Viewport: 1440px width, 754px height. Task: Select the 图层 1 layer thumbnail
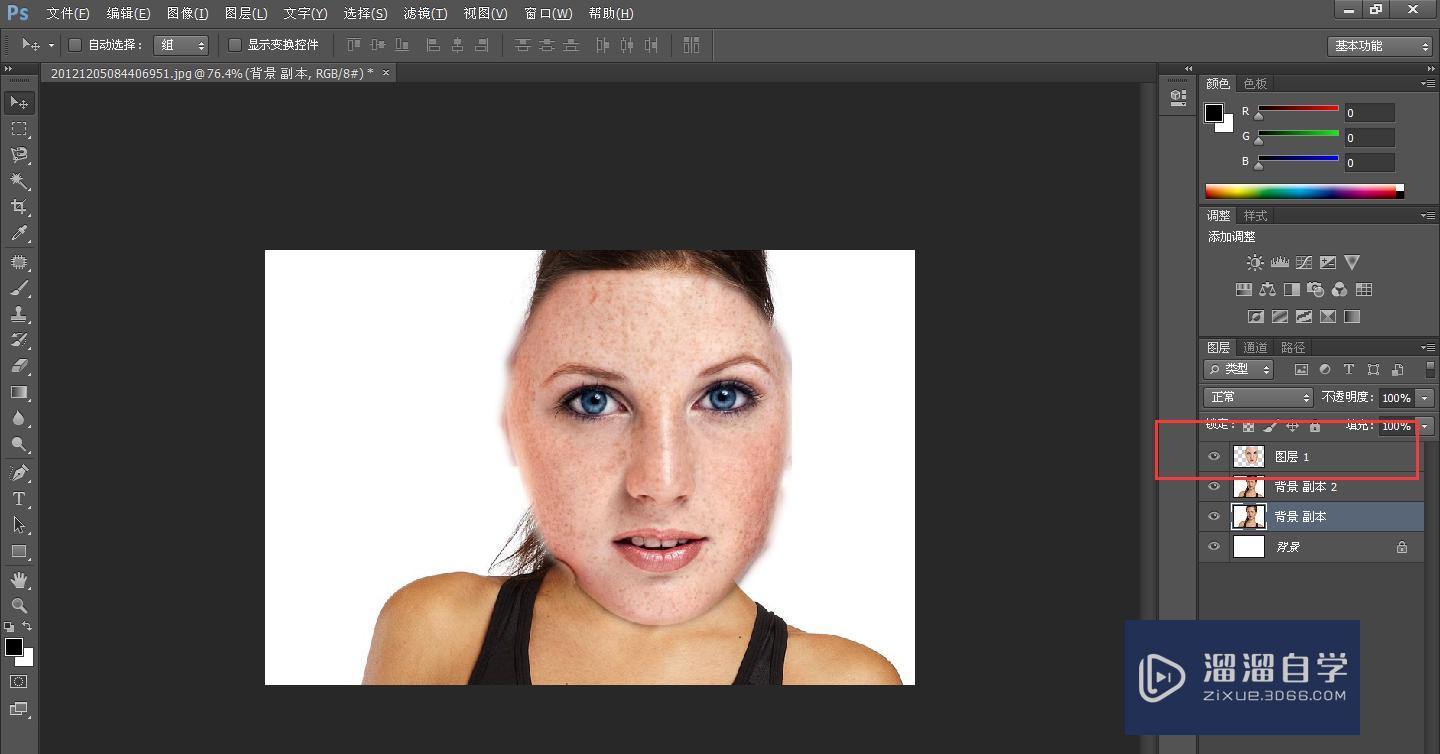pyautogui.click(x=1249, y=456)
